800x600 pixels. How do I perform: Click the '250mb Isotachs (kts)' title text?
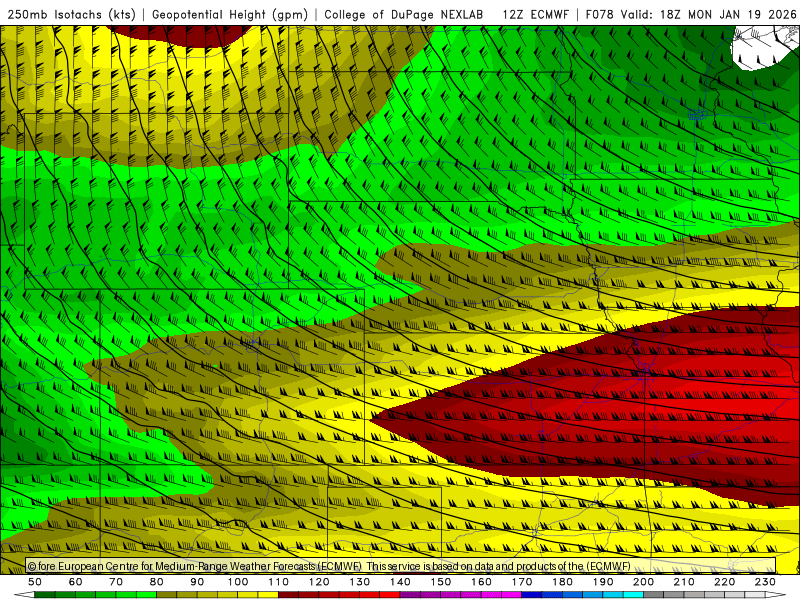pos(71,15)
